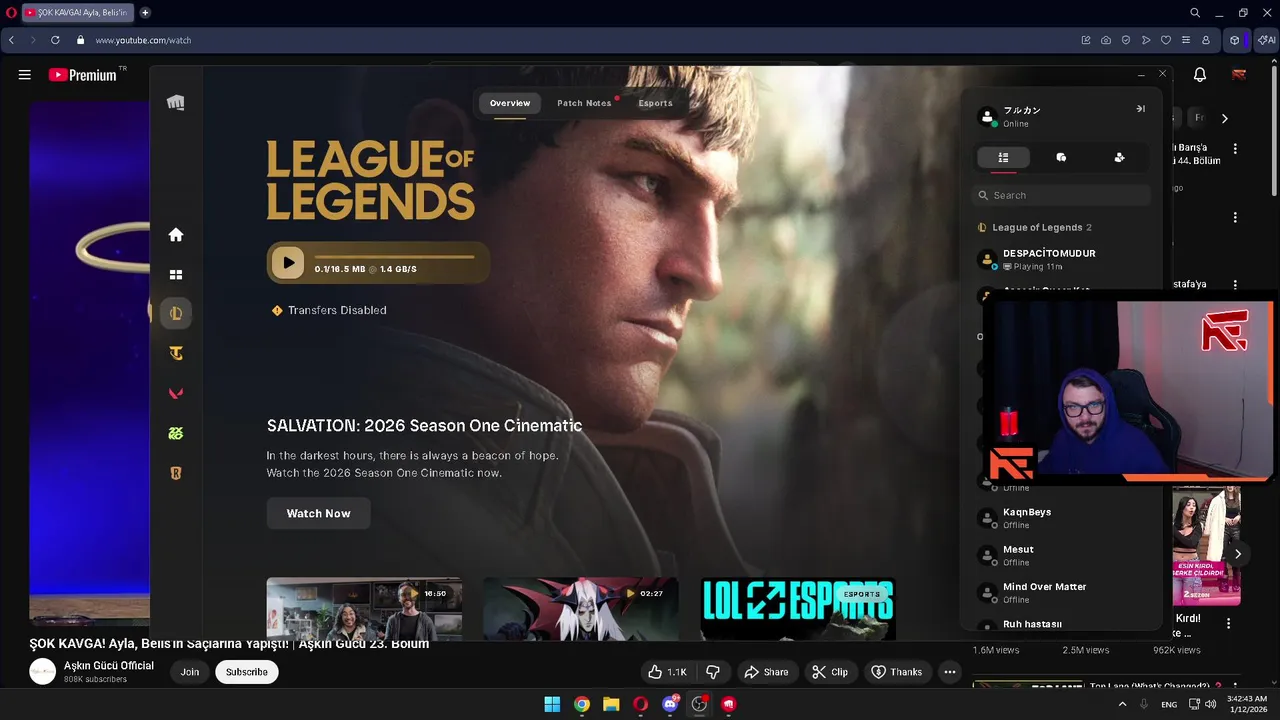Screen dimensions: 1280x720
Task: Open Opera snapshot camera icon
Action: coord(1106,40)
